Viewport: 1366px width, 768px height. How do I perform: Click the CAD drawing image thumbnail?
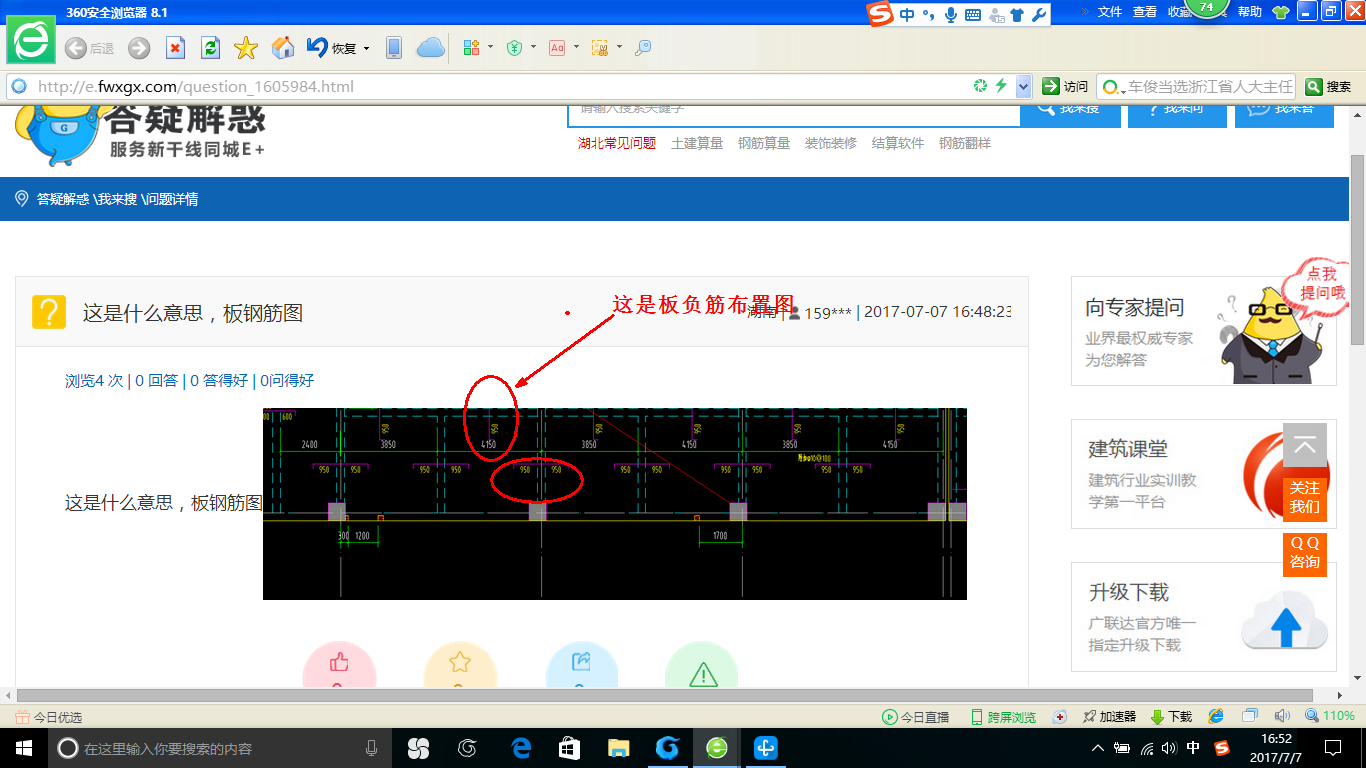(615, 504)
